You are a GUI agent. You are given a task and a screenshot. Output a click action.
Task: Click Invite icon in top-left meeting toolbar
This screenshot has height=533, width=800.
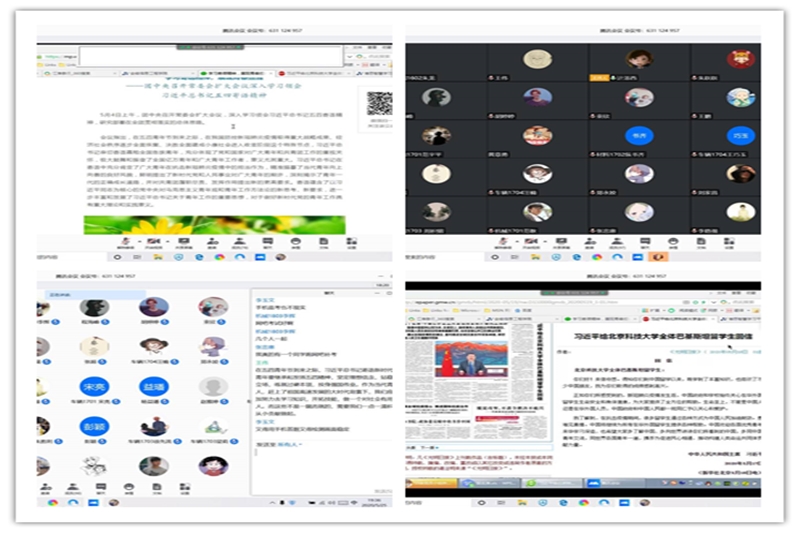click(x=212, y=243)
